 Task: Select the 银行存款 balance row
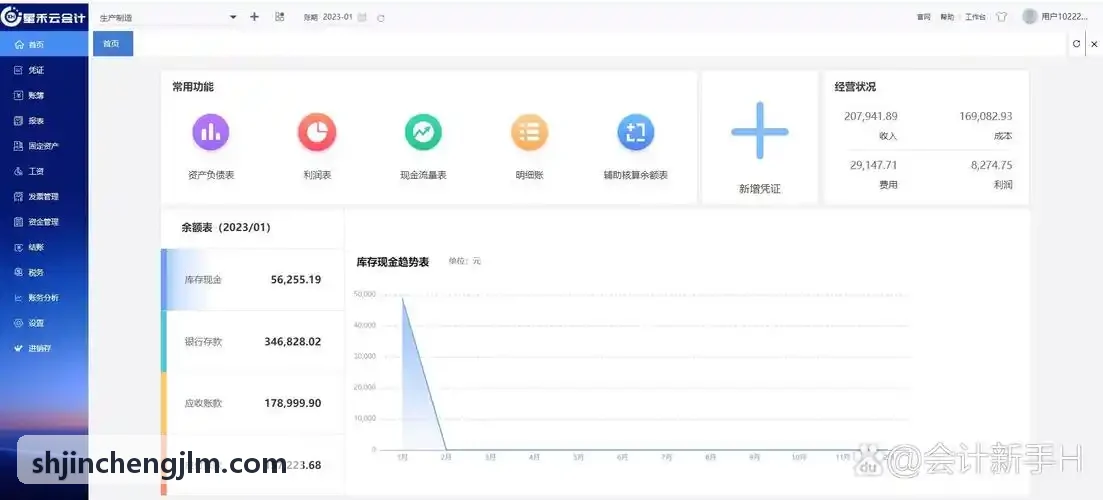pyautogui.click(x=253, y=342)
